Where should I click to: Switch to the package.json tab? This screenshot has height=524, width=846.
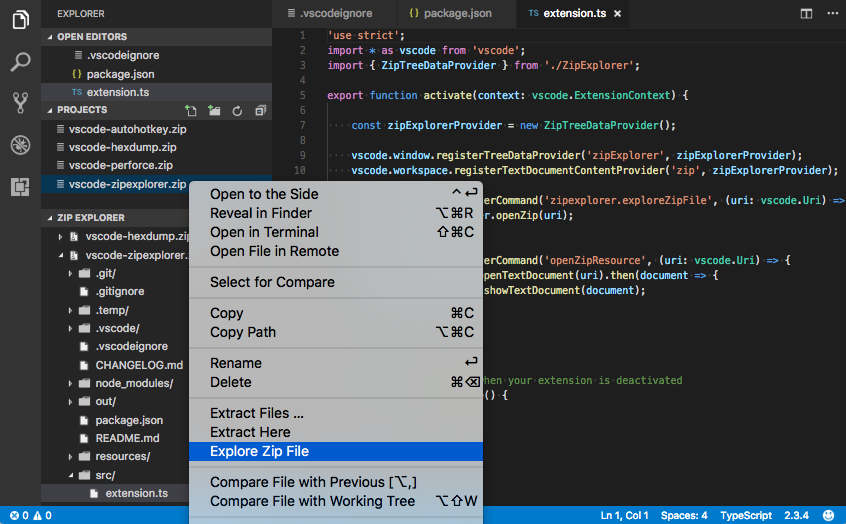(456, 13)
